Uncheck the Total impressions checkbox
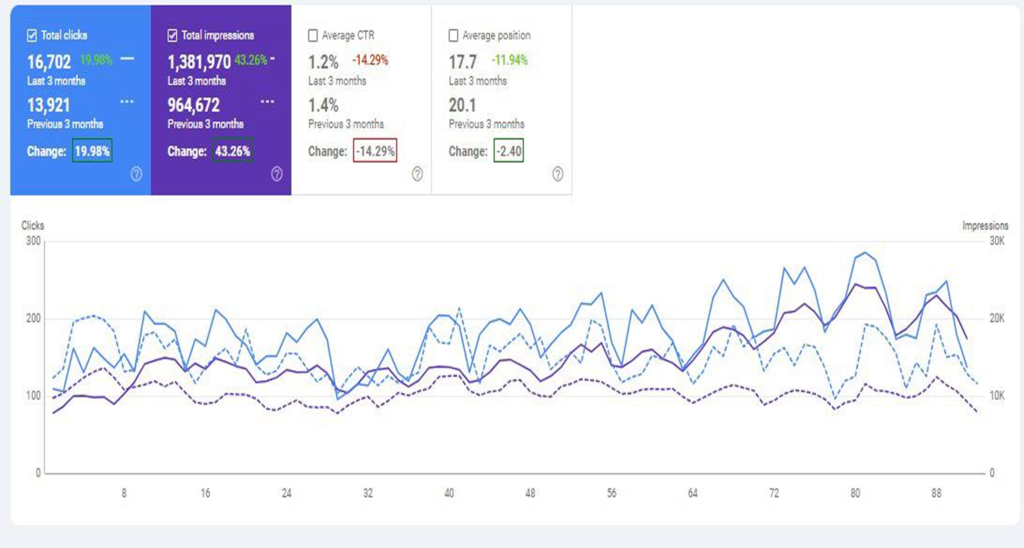The image size is (1024, 548). coord(172,35)
